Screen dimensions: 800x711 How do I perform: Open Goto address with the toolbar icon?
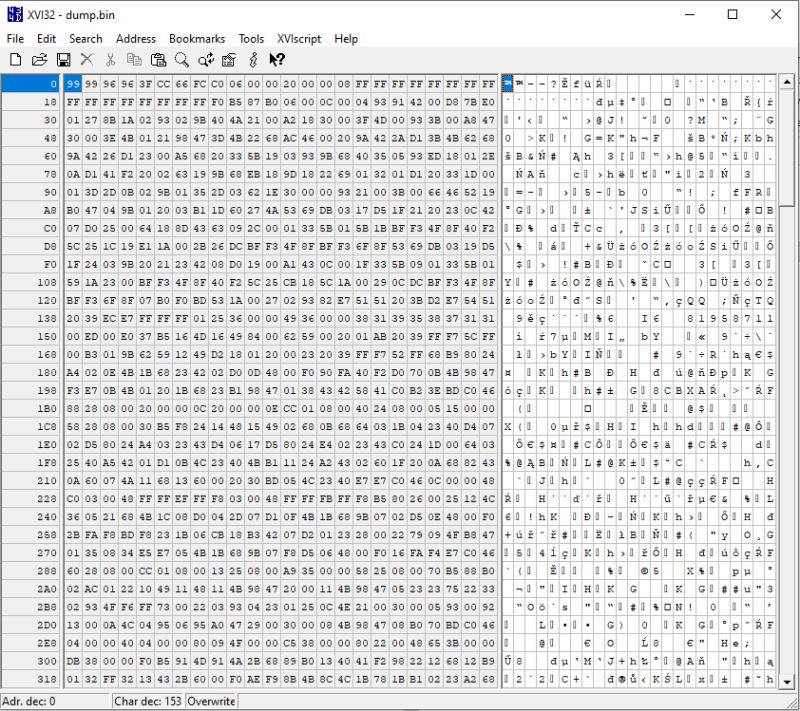click(229, 60)
